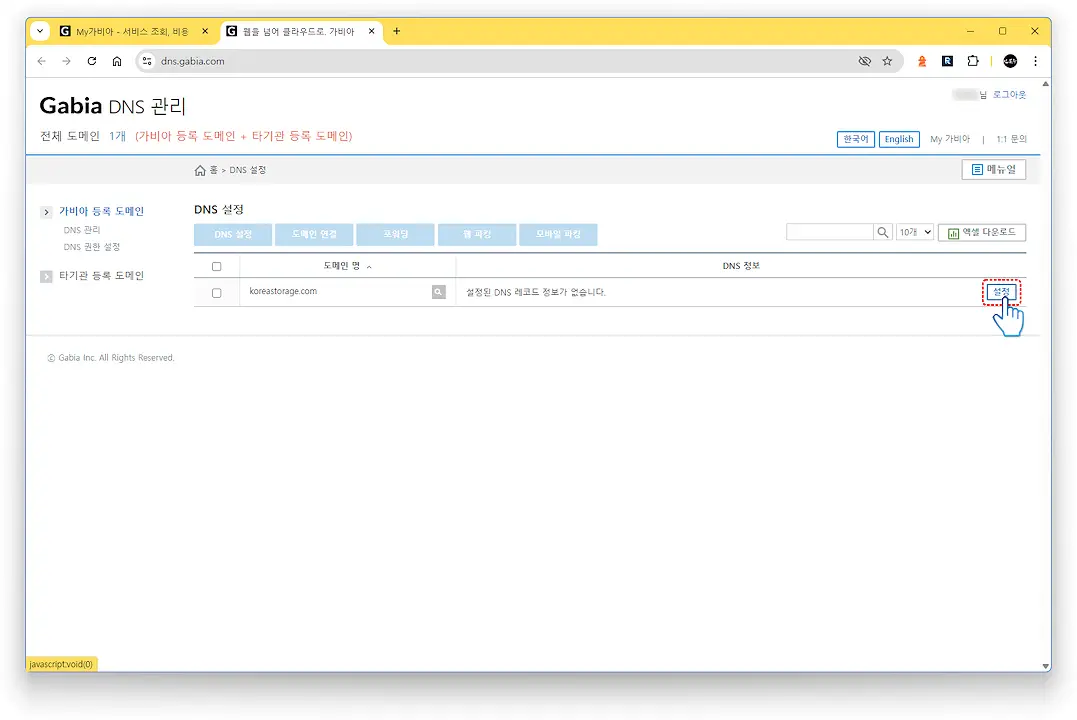Click the 설정 button for koreastorage.com

tap(1001, 292)
